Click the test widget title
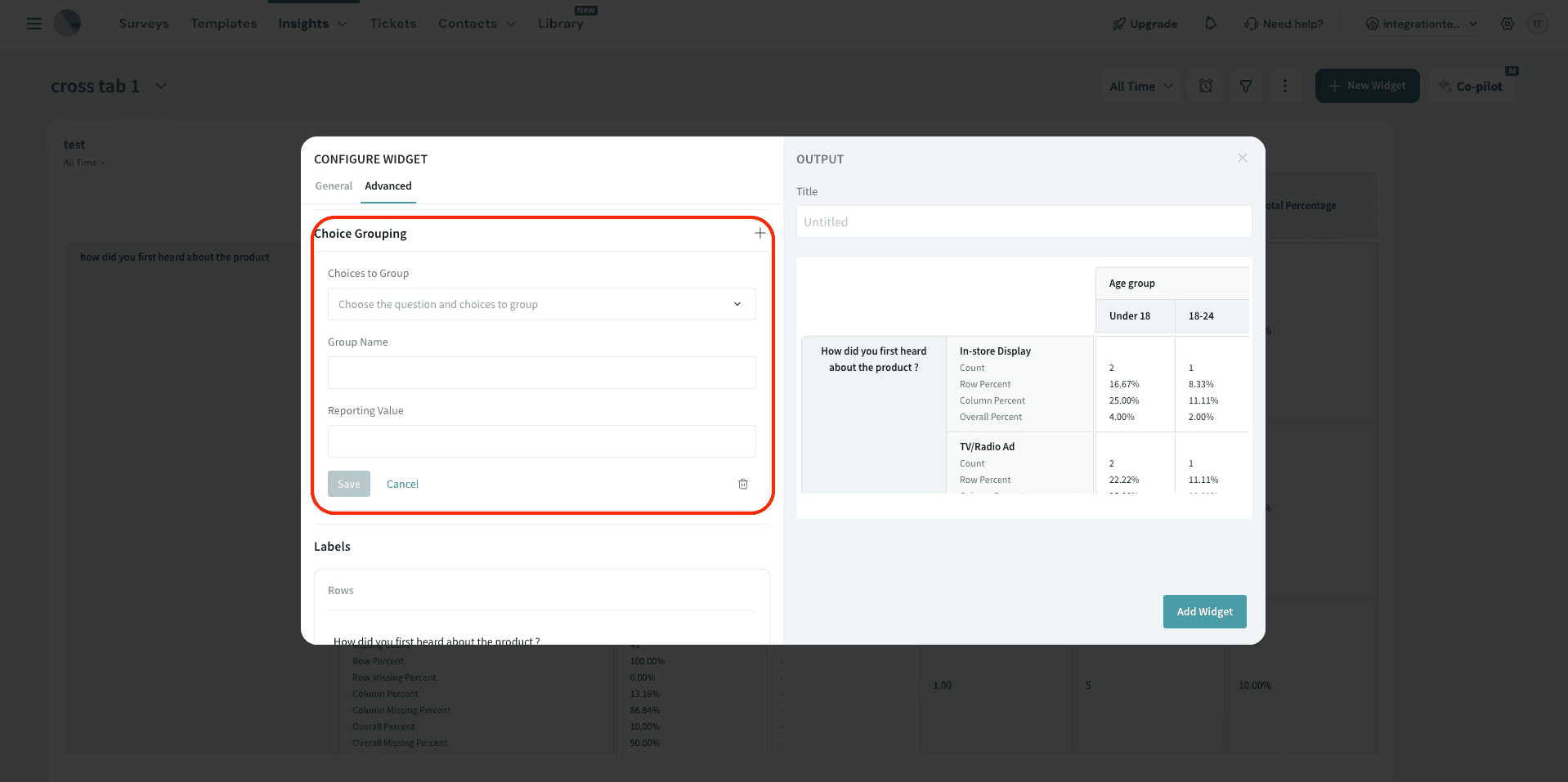1568x782 pixels. [x=74, y=145]
